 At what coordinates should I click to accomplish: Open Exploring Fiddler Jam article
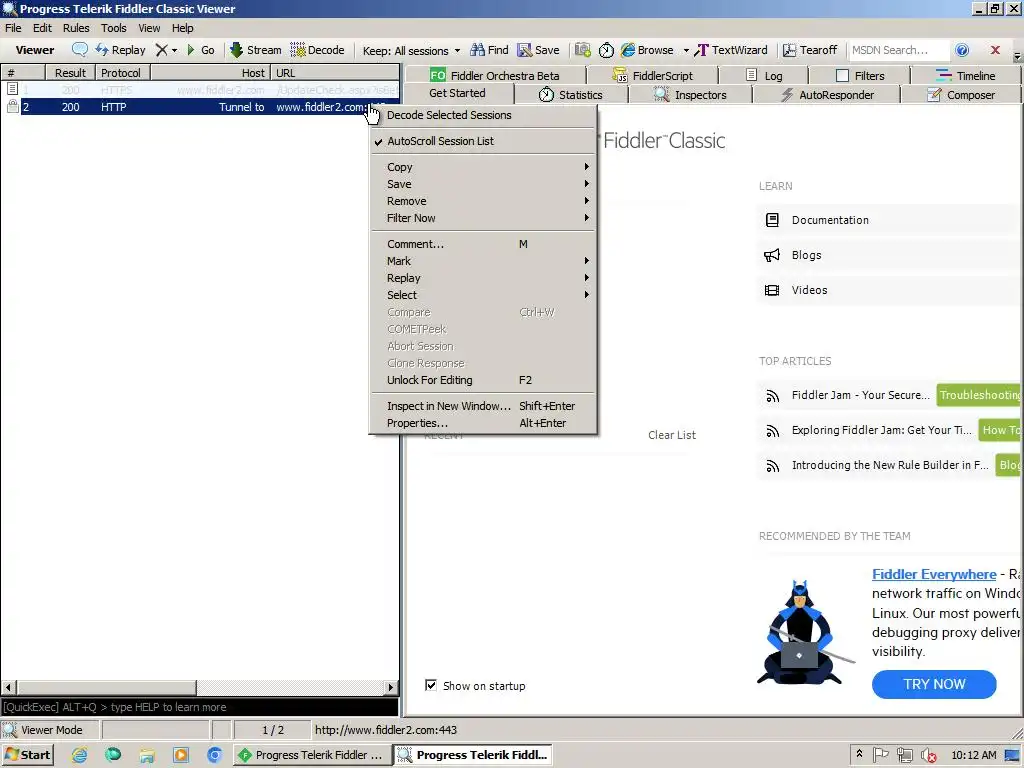pos(881,430)
